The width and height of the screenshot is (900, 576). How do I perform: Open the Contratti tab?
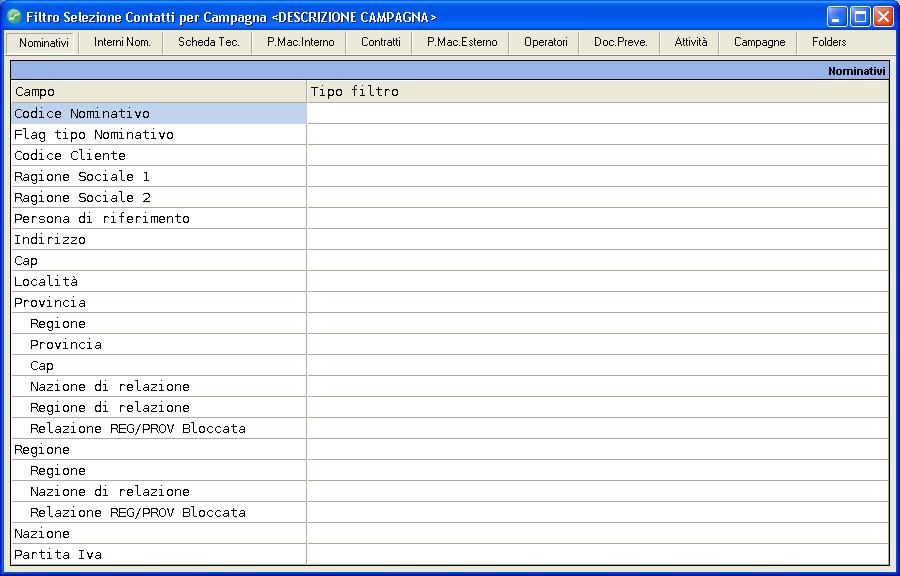coord(381,42)
